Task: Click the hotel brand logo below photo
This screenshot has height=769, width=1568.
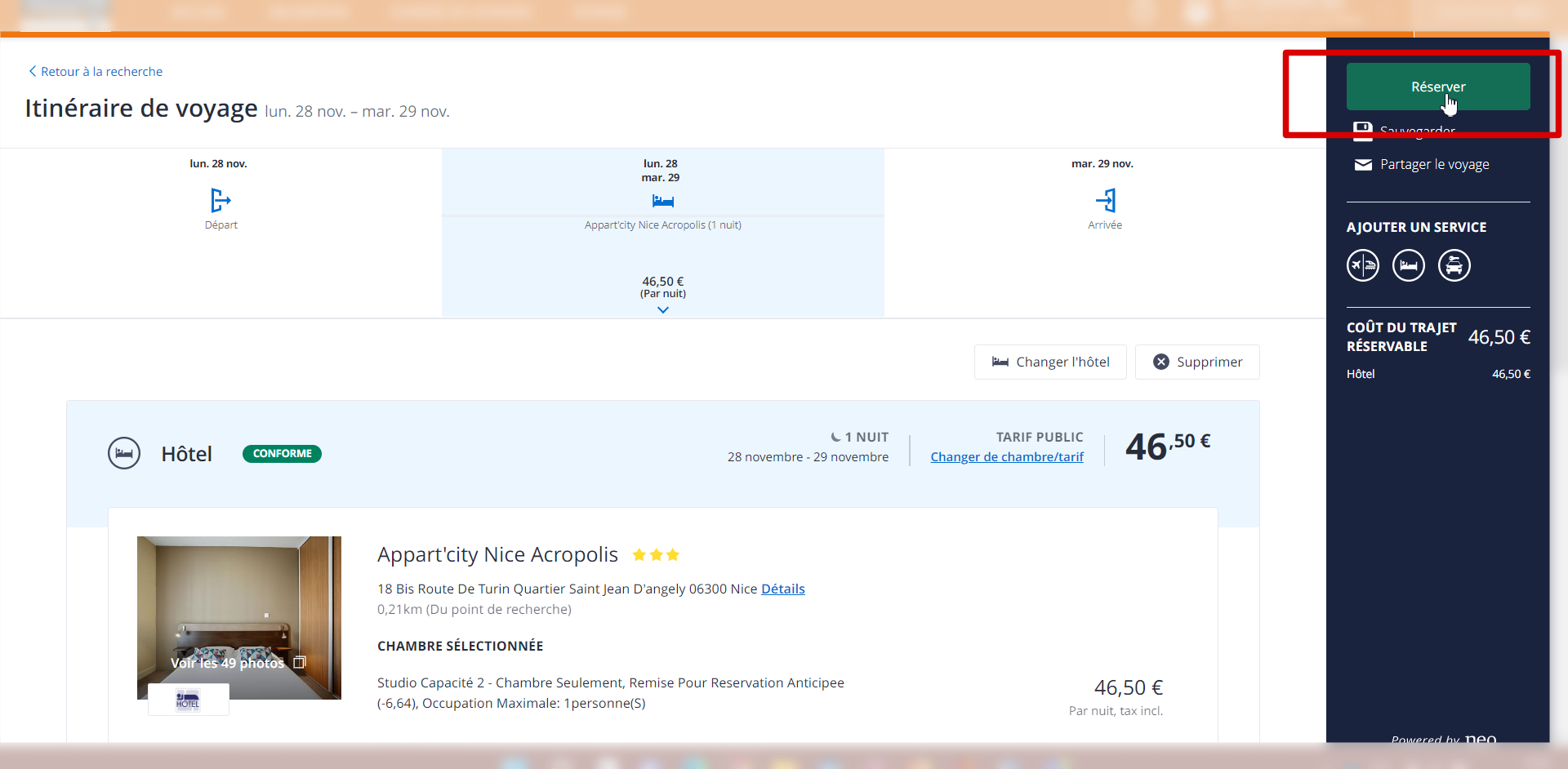Action: click(x=188, y=700)
